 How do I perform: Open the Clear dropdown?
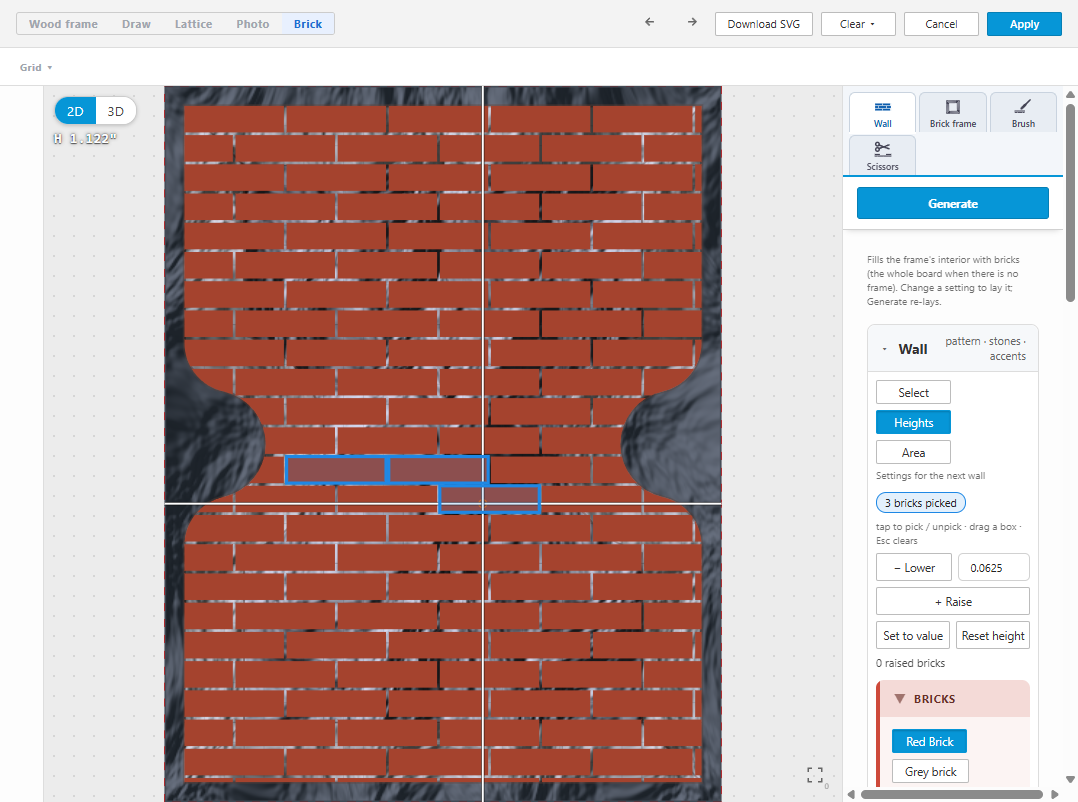pos(858,24)
